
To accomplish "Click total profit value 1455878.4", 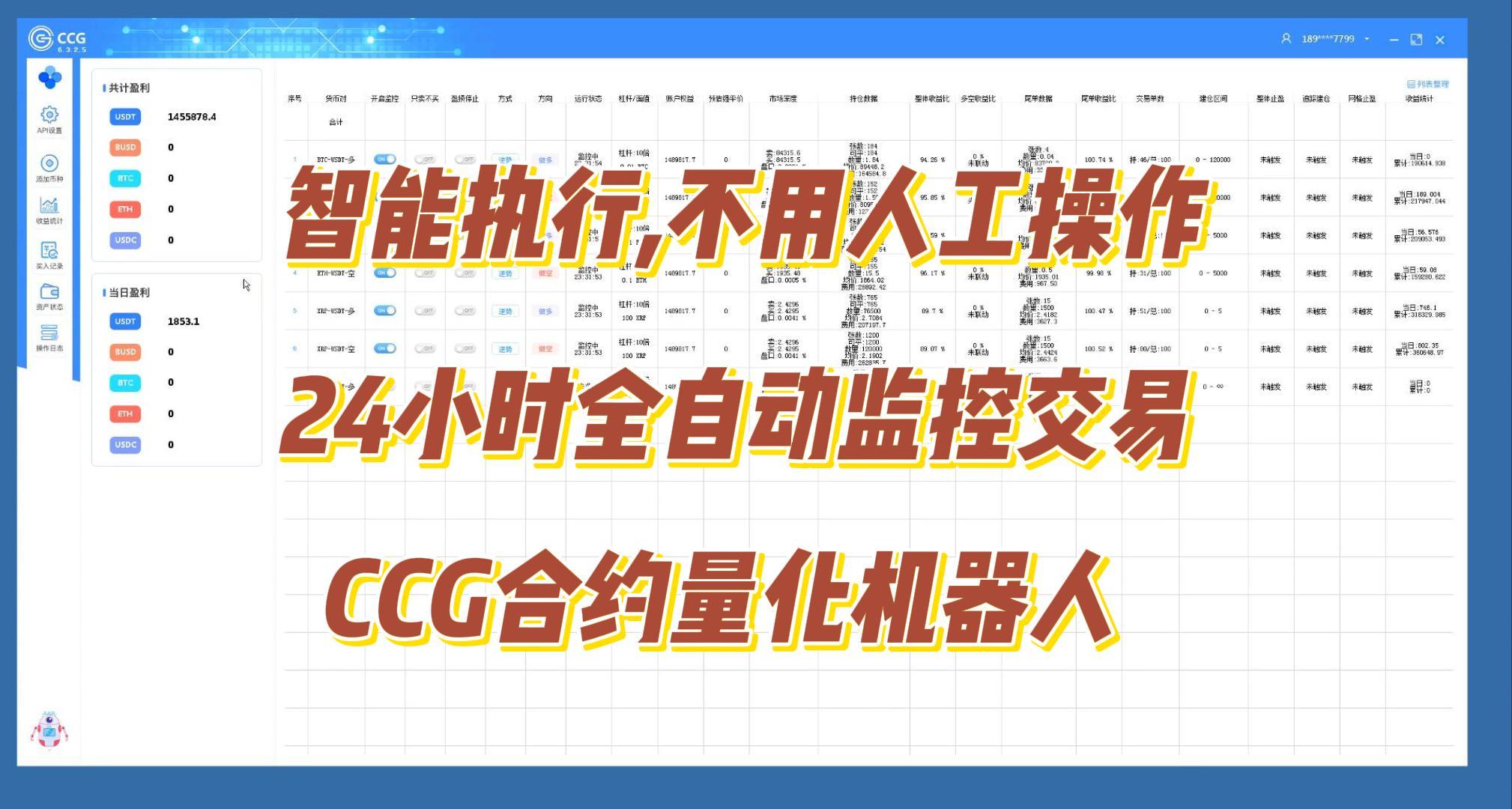I will point(192,117).
